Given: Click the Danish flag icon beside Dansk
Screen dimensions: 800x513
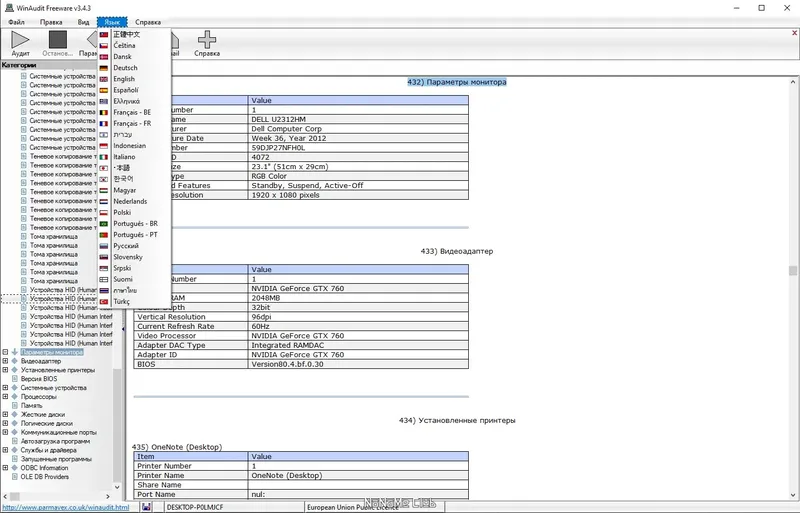Looking at the screenshot, I should [x=104, y=57].
